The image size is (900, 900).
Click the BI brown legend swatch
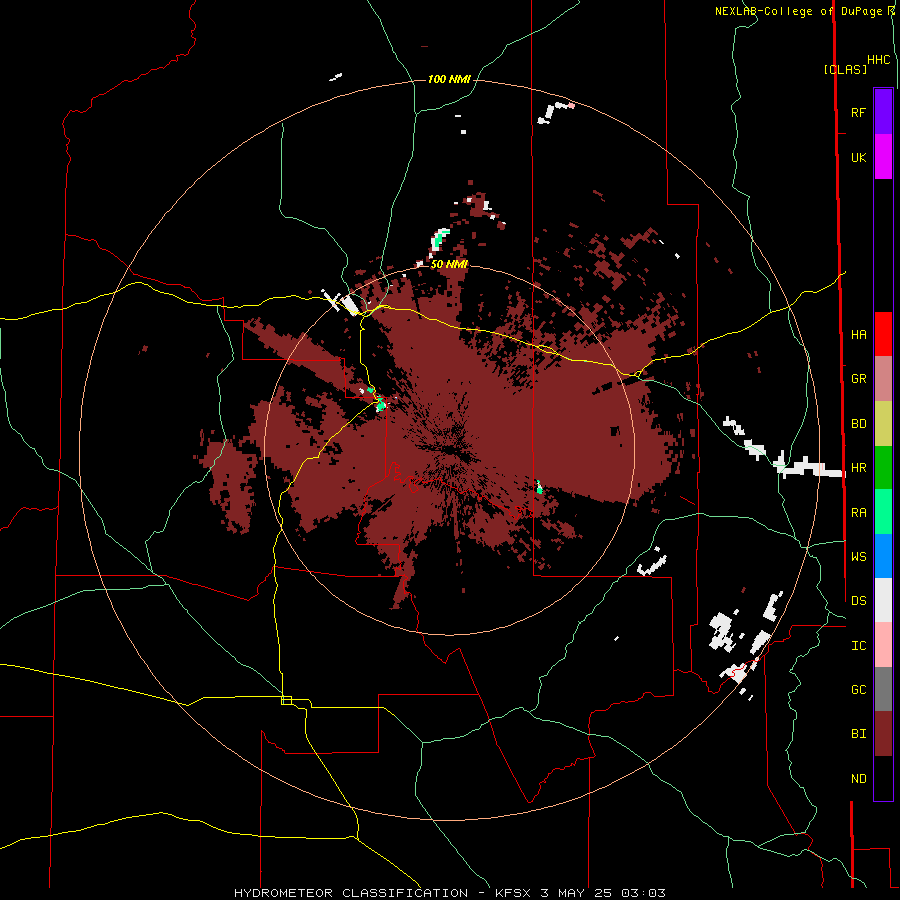tap(883, 734)
